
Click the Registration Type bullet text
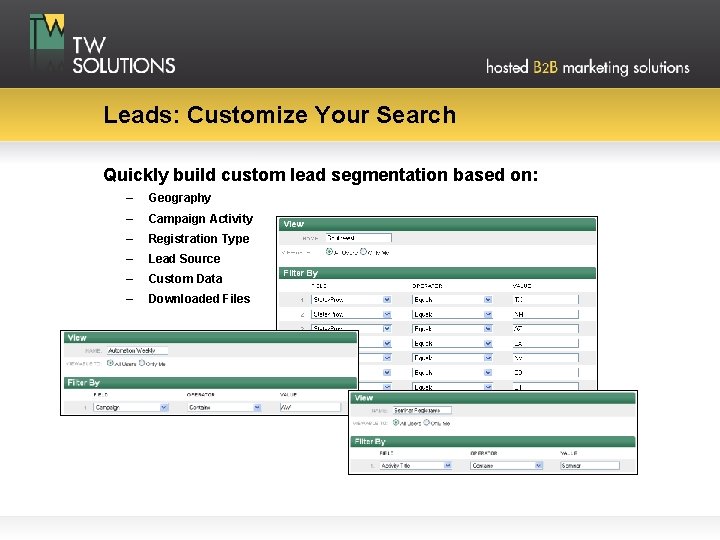tap(199, 239)
